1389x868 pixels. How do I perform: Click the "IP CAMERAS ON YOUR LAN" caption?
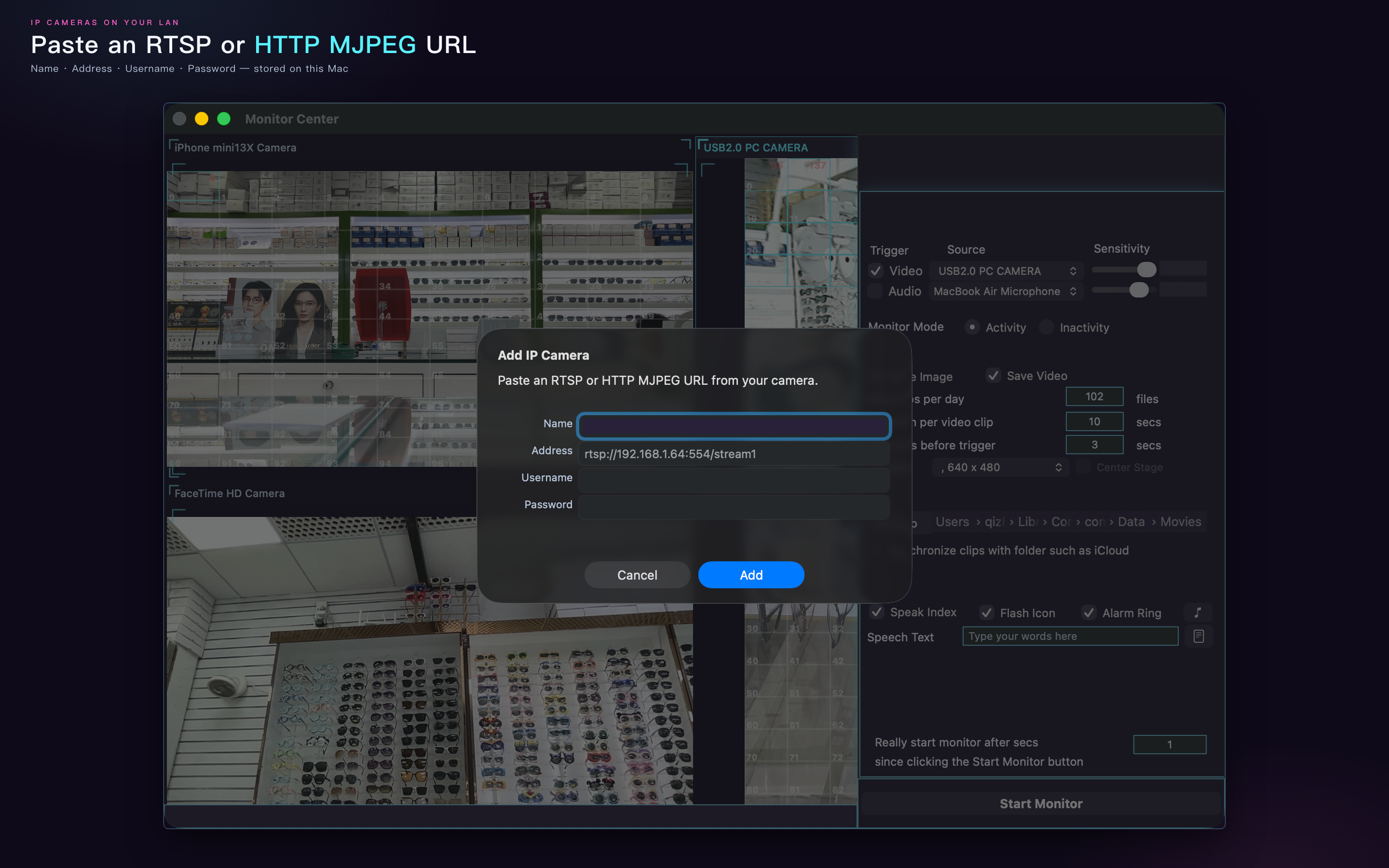[105, 22]
